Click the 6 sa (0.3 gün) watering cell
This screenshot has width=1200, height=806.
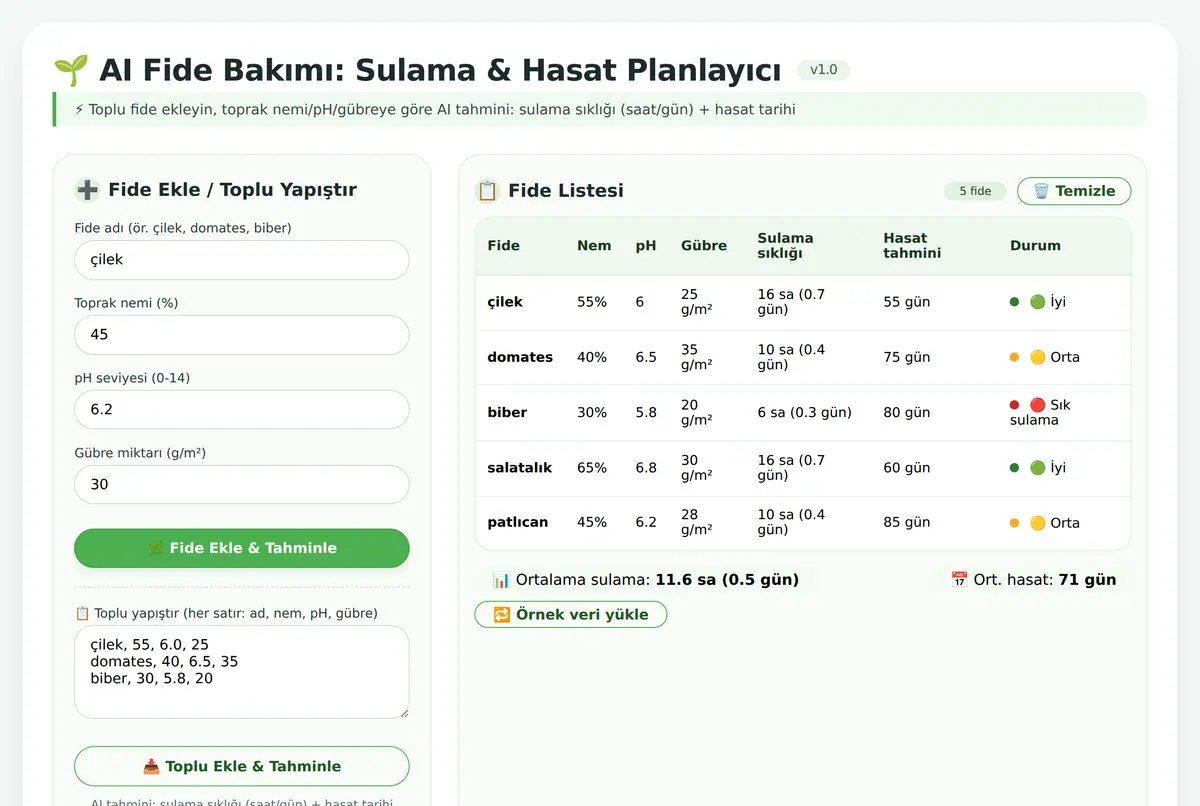(805, 412)
